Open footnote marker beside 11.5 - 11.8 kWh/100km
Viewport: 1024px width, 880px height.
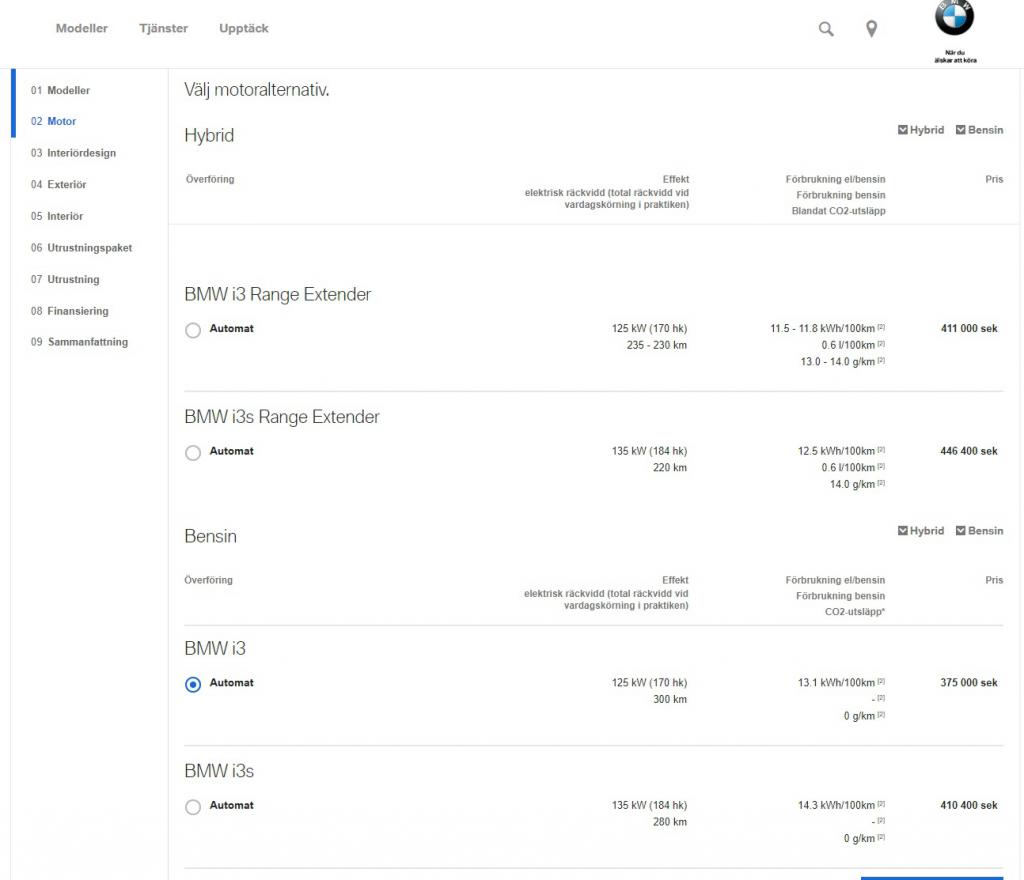(x=881, y=327)
